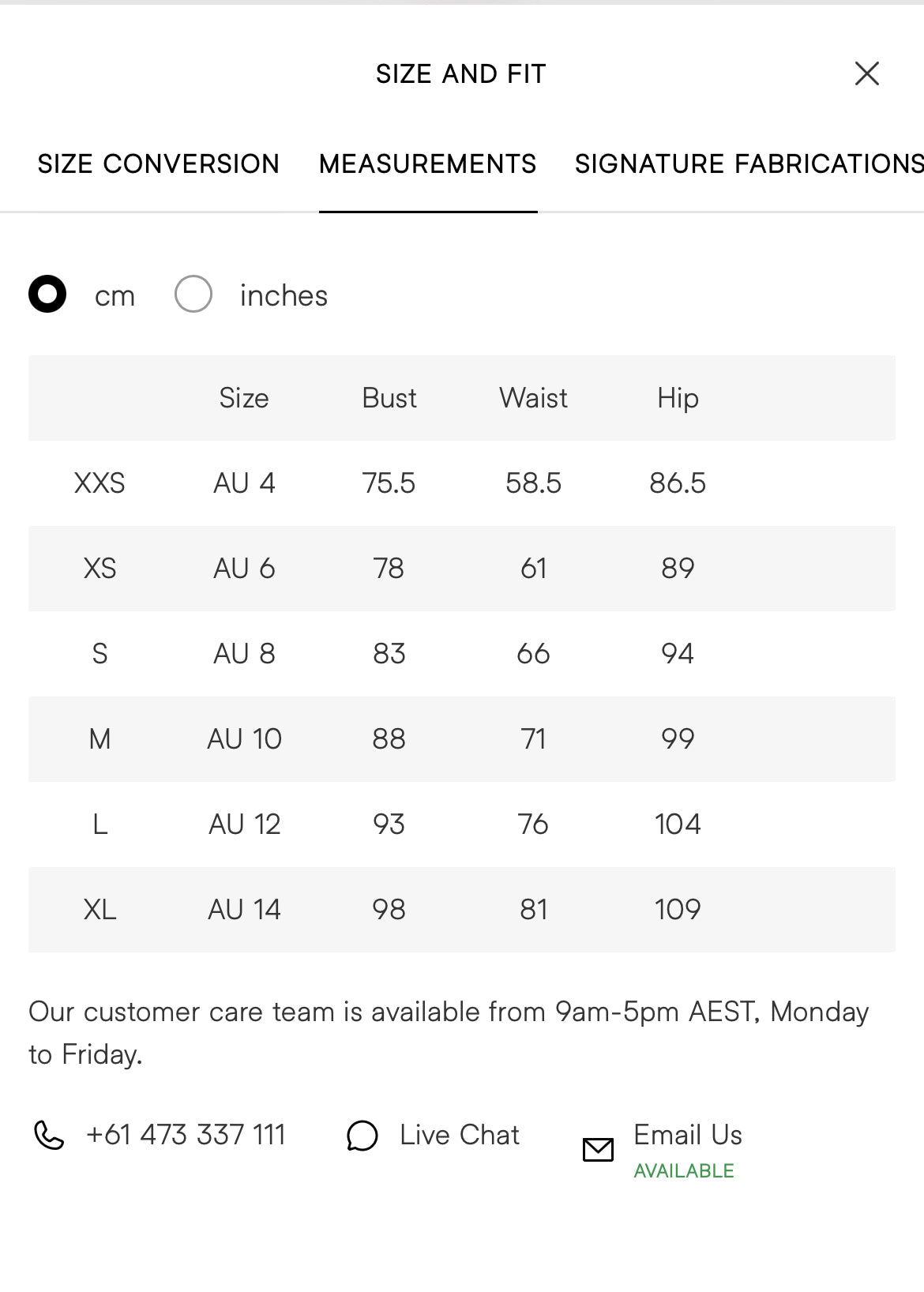The width and height of the screenshot is (924, 1292).
Task: Click the Hip column header
Action: click(x=678, y=399)
